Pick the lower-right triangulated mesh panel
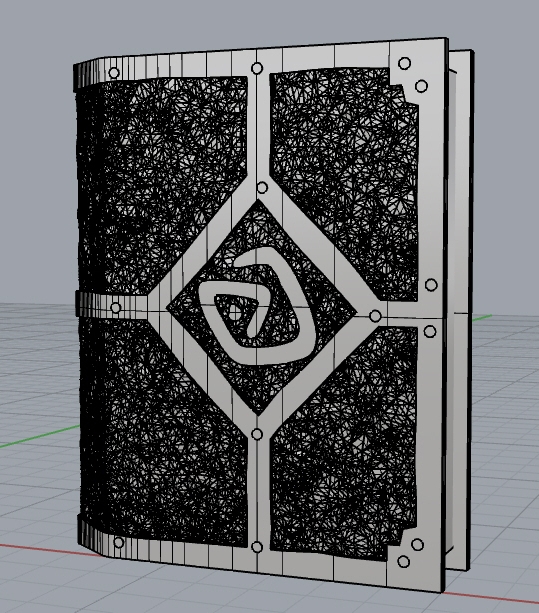Image resolution: width=539 pixels, height=613 pixels. [x=344, y=442]
